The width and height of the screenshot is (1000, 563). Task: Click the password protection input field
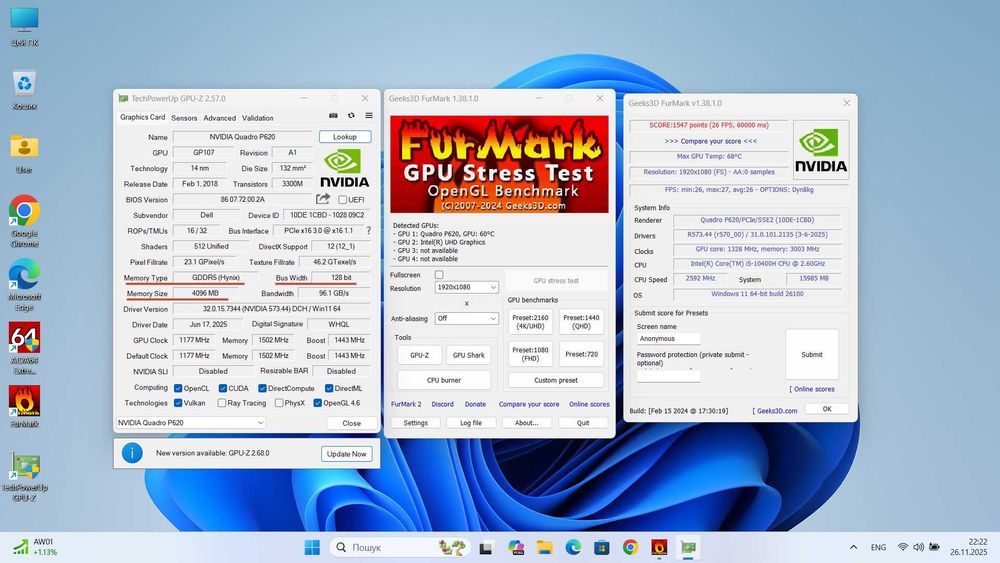(x=668, y=376)
